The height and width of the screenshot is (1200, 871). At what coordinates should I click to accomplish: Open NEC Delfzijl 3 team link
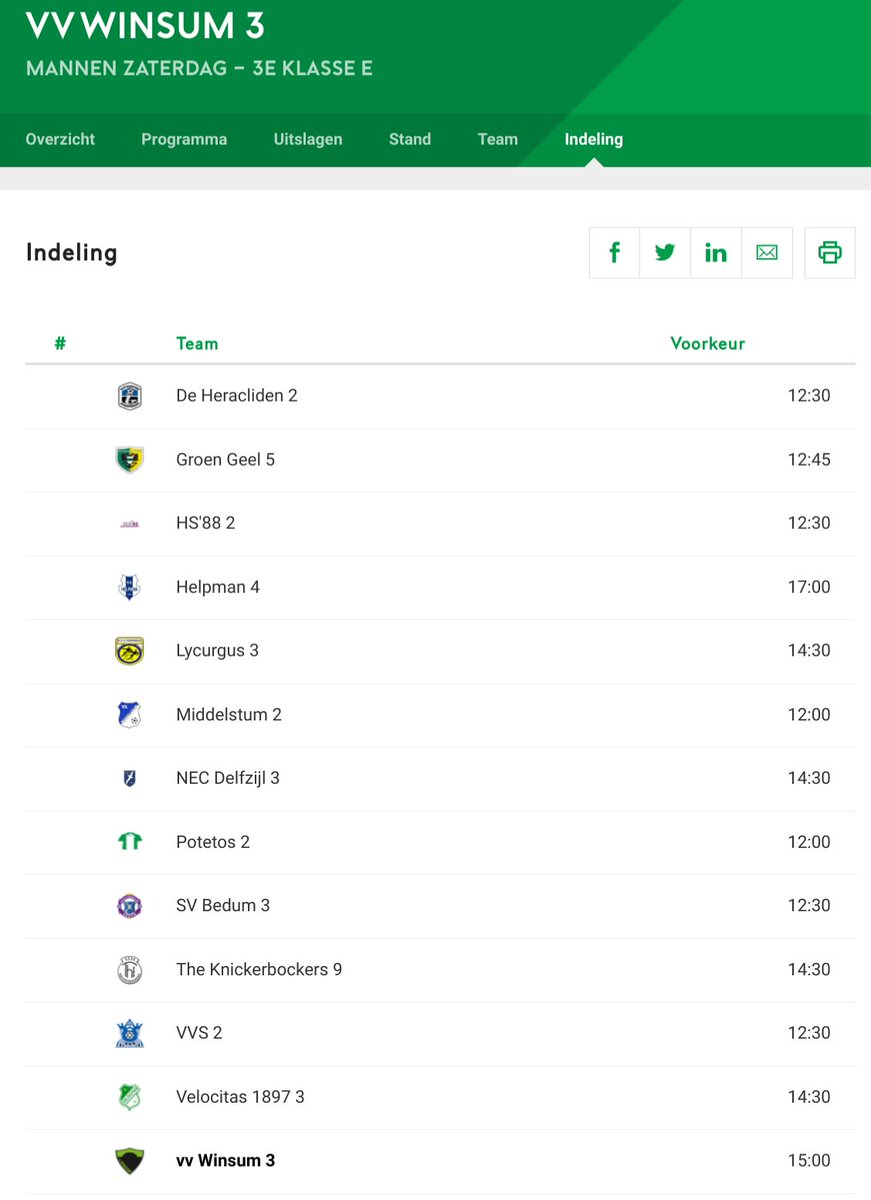[228, 778]
